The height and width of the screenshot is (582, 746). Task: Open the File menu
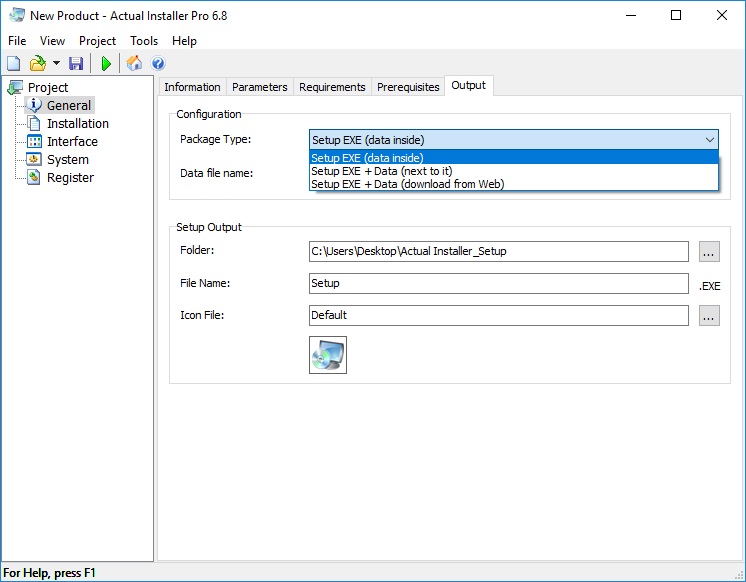tap(17, 41)
